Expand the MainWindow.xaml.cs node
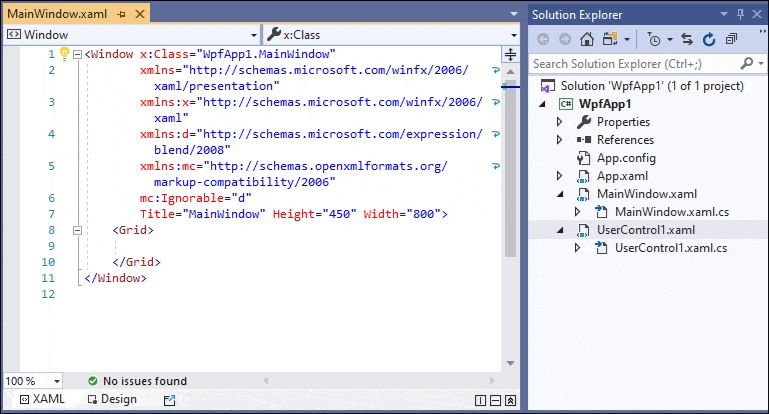 click(578, 212)
